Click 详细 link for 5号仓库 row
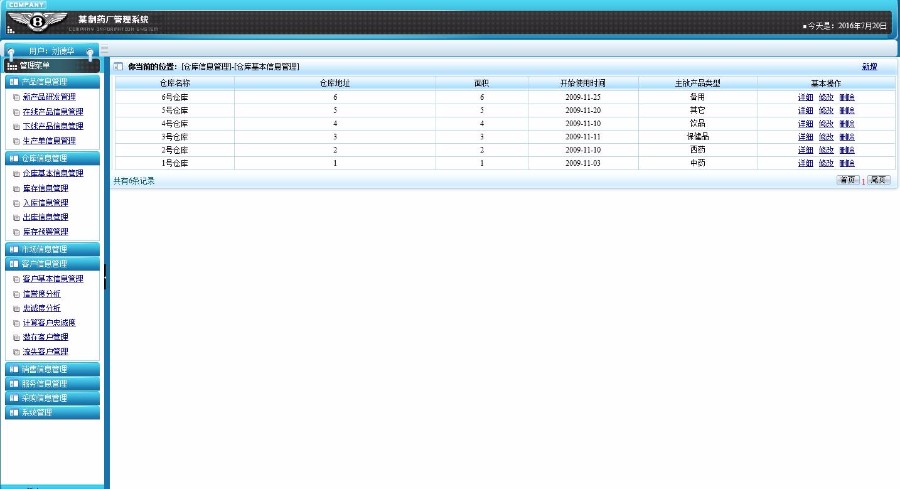900x489 pixels. tap(805, 110)
